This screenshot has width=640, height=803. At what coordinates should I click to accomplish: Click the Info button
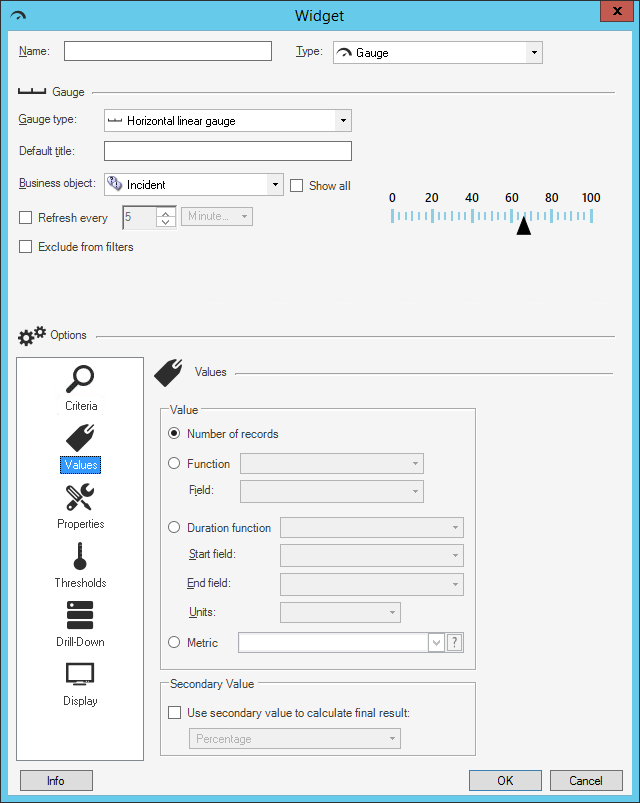pyautogui.click(x=56, y=780)
